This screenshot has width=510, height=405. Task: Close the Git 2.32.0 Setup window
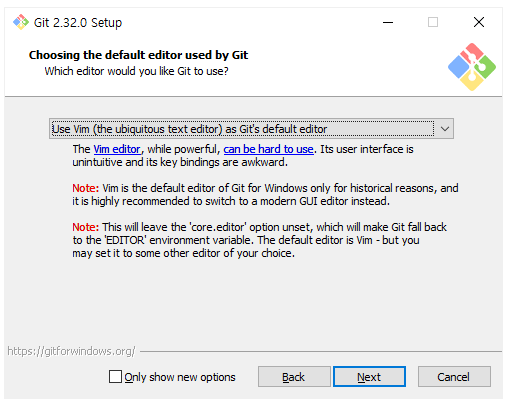click(x=479, y=22)
